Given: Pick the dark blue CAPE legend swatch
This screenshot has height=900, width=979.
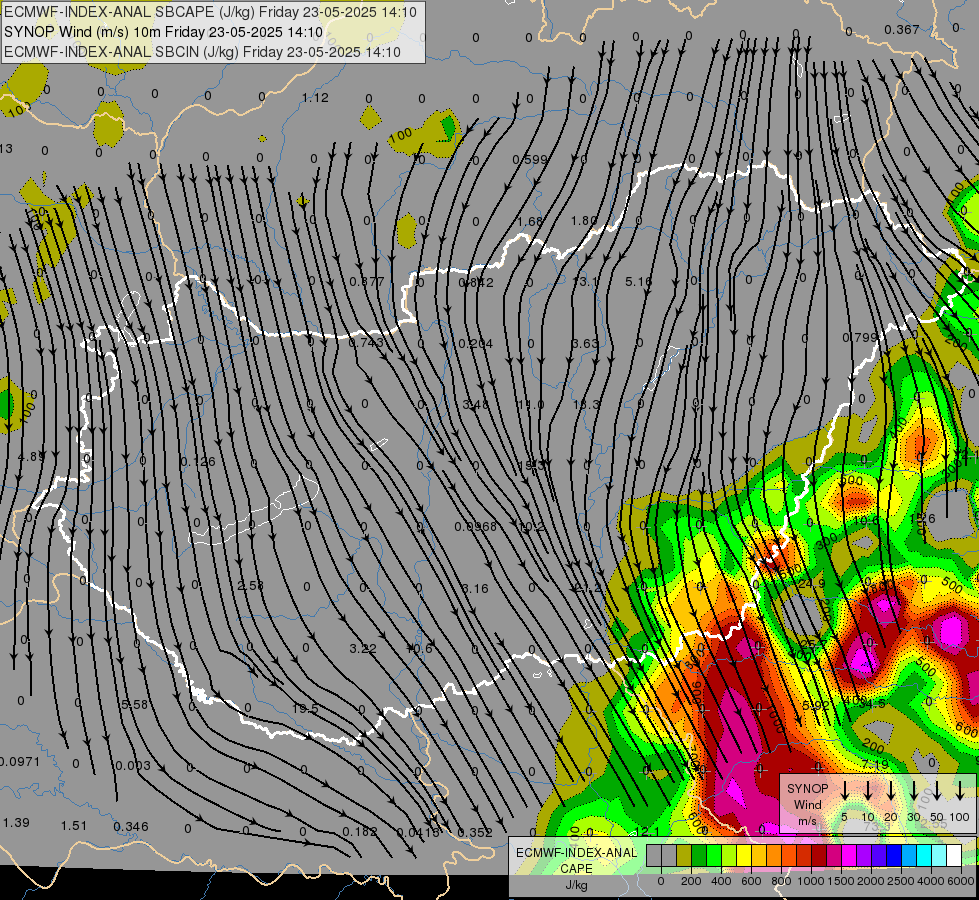Looking at the screenshot, I should (x=893, y=856).
